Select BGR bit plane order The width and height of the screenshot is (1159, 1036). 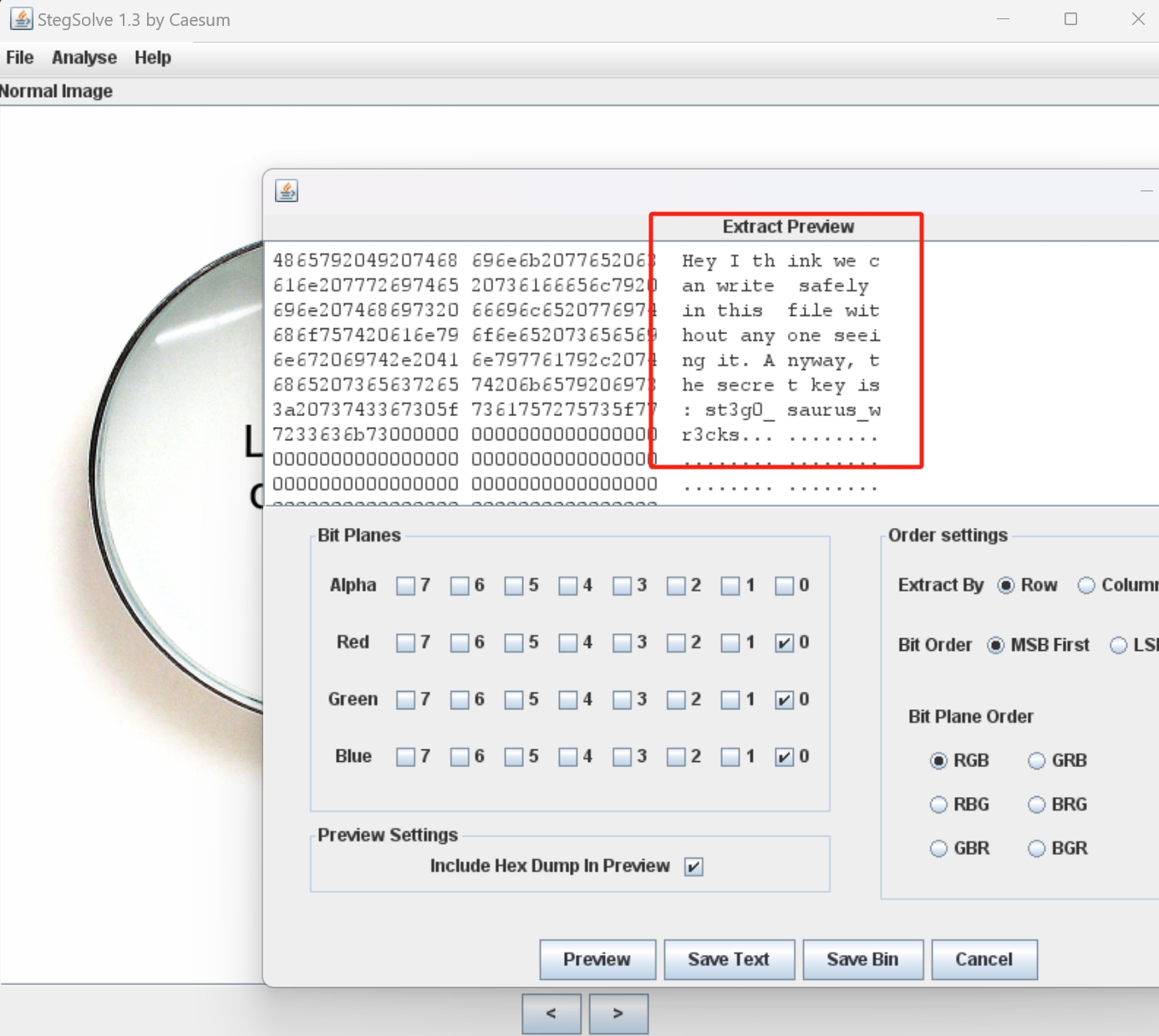[1037, 849]
